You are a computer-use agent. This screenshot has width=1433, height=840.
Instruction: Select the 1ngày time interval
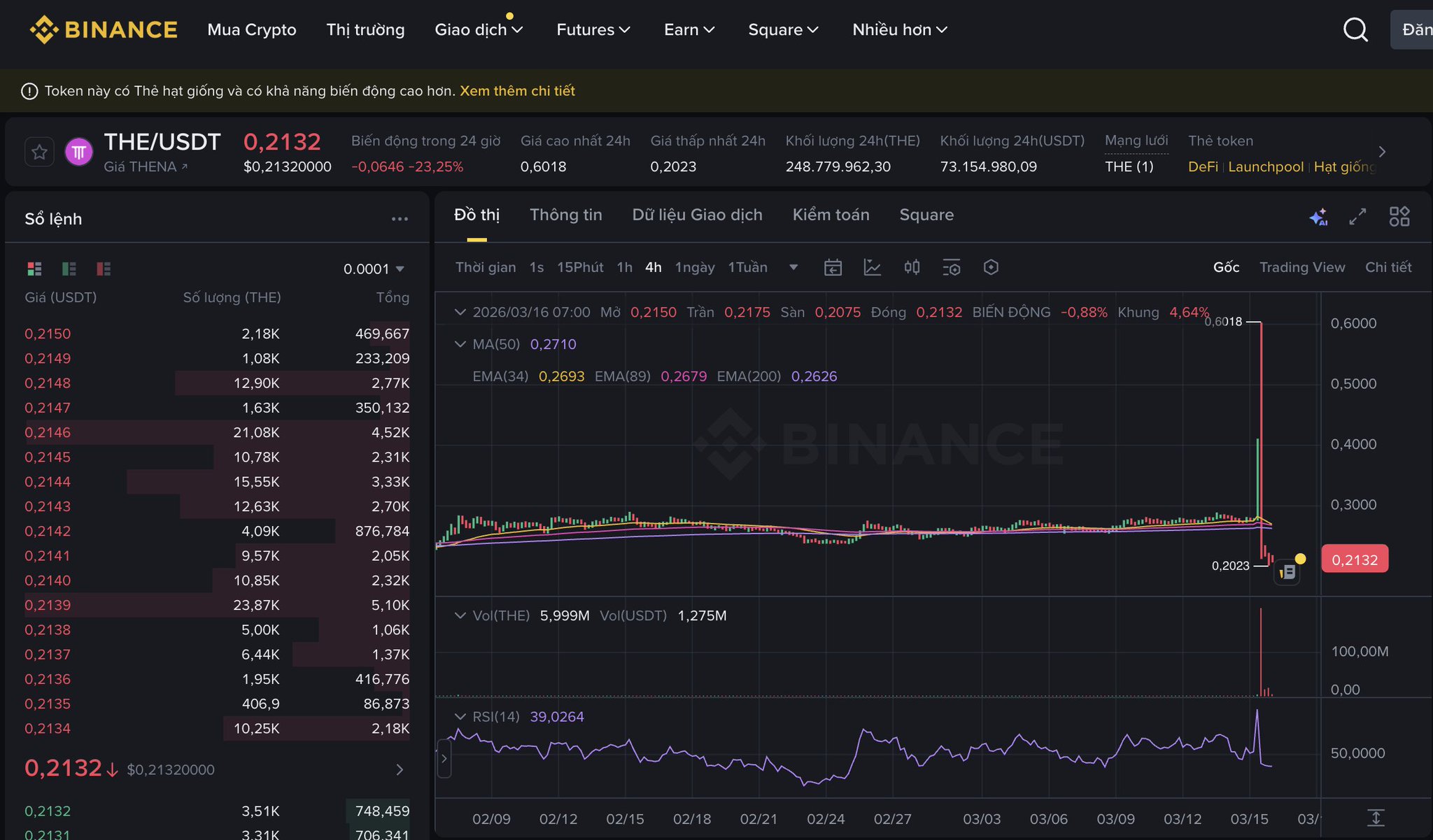(x=694, y=267)
